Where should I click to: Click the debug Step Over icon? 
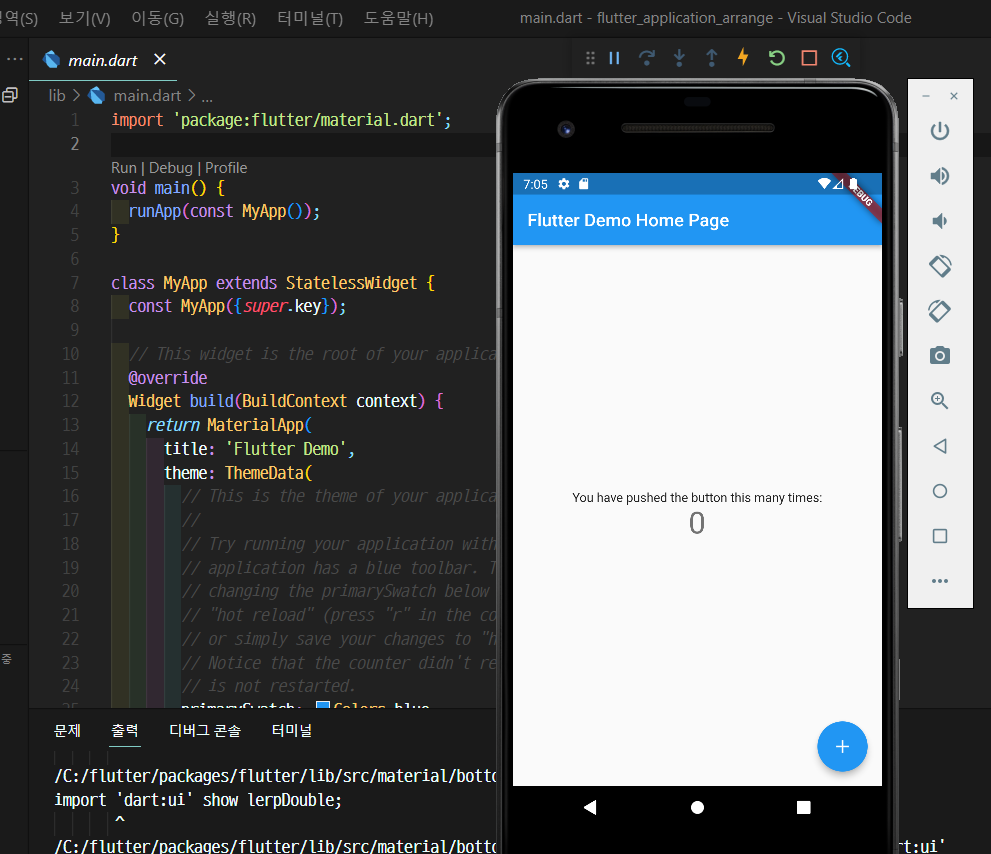click(647, 58)
